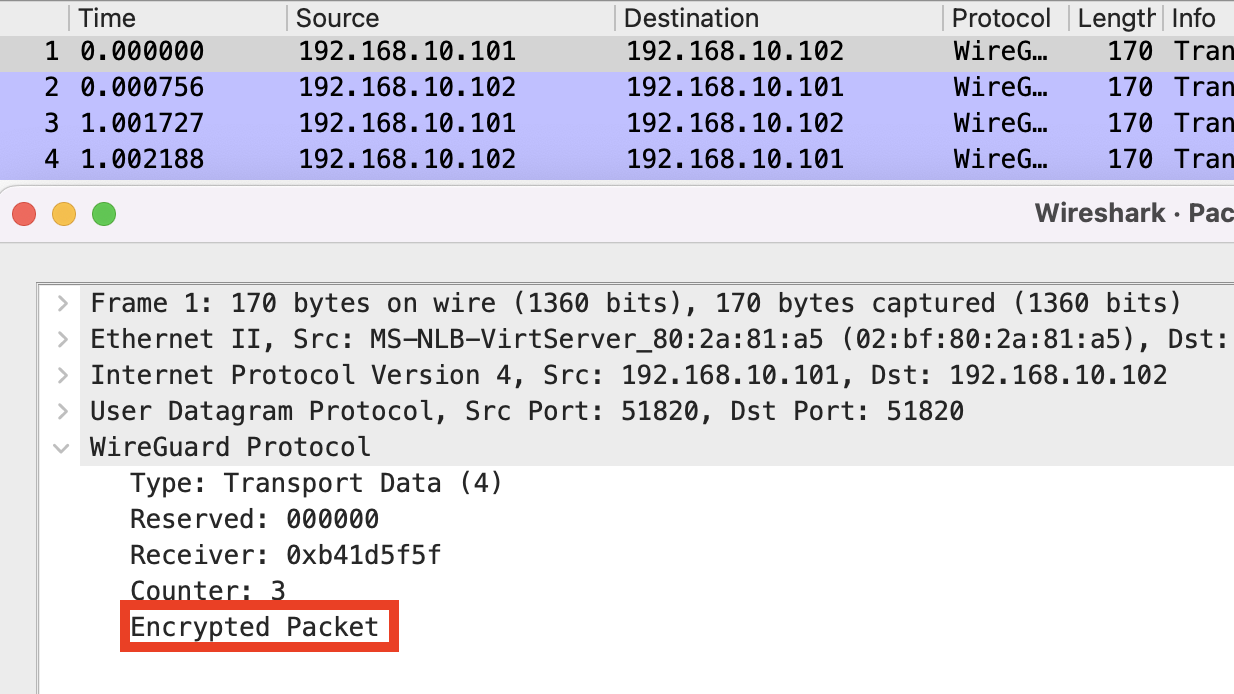Sort by the Length column header
The width and height of the screenshot is (1234, 694).
click(x=1115, y=18)
